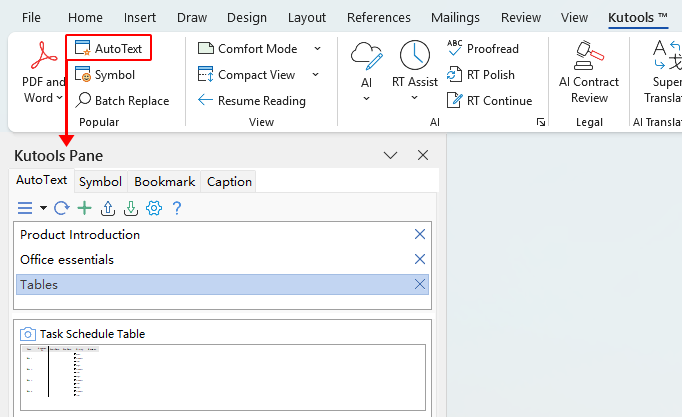Run RT Continue tool
682x417 pixels.
(489, 100)
